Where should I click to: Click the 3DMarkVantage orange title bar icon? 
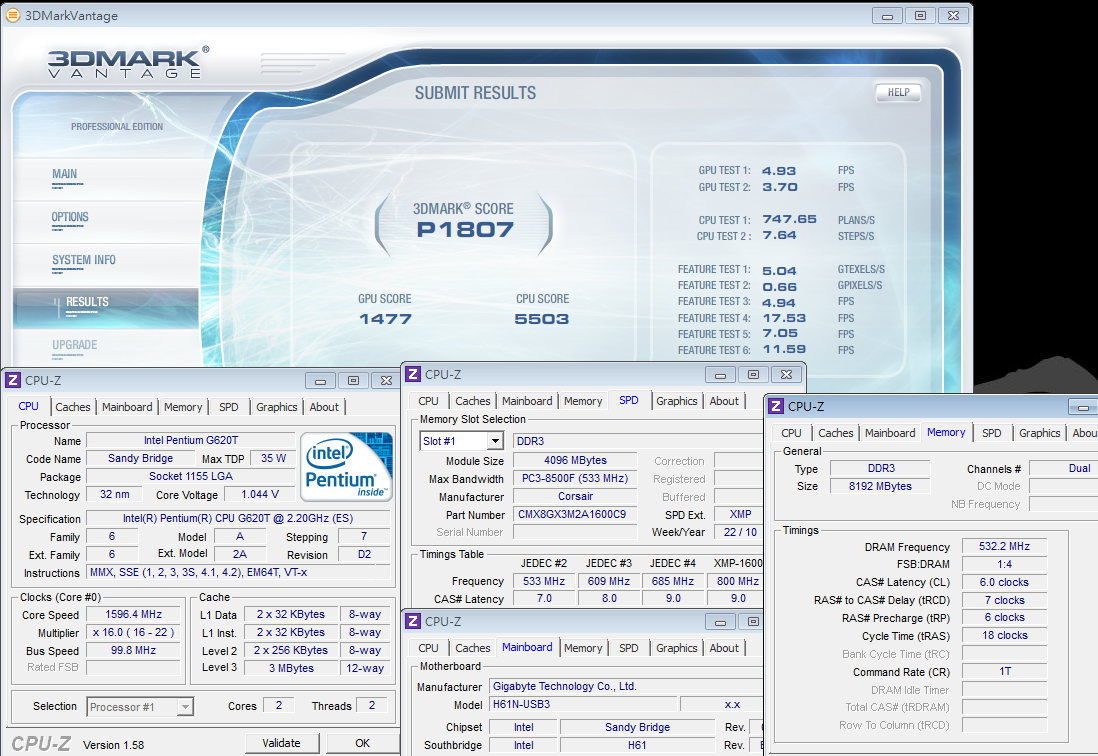click(12, 15)
